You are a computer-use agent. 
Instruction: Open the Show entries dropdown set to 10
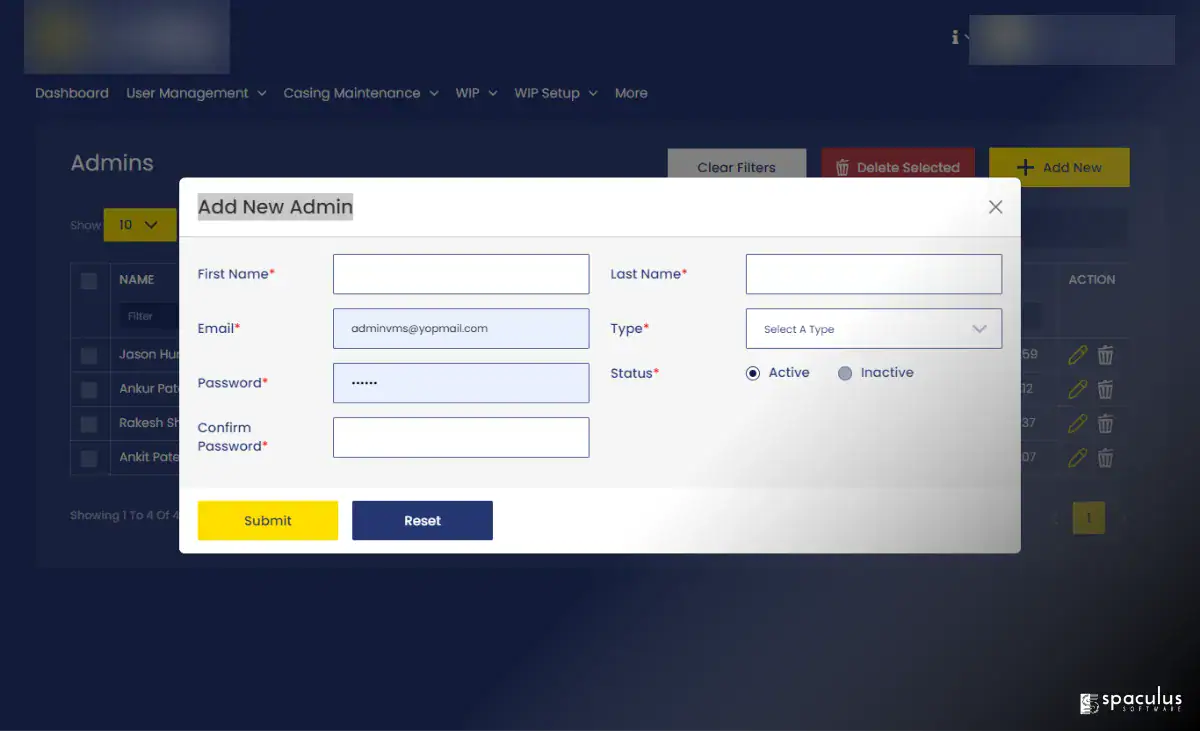[x=140, y=225]
